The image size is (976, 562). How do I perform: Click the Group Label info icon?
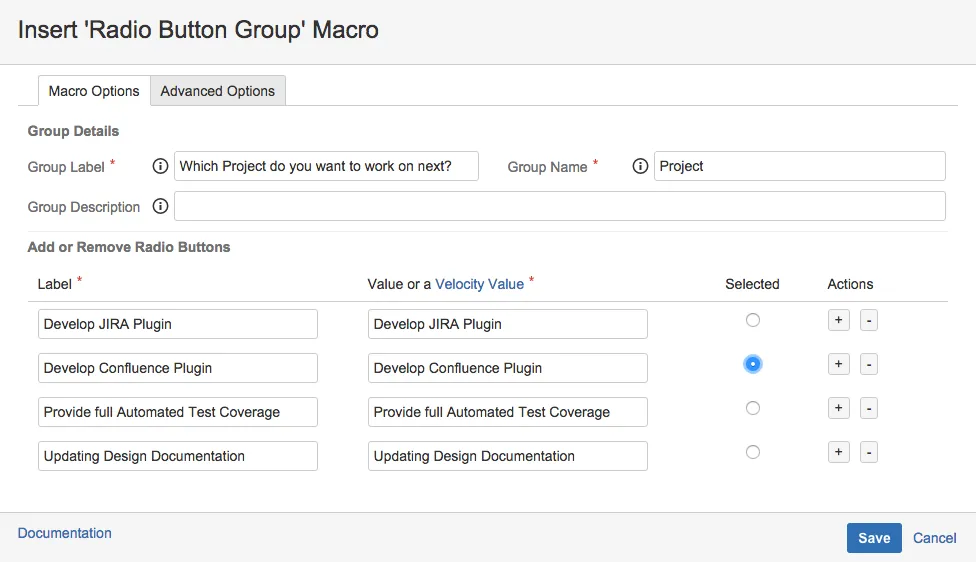tap(160, 166)
